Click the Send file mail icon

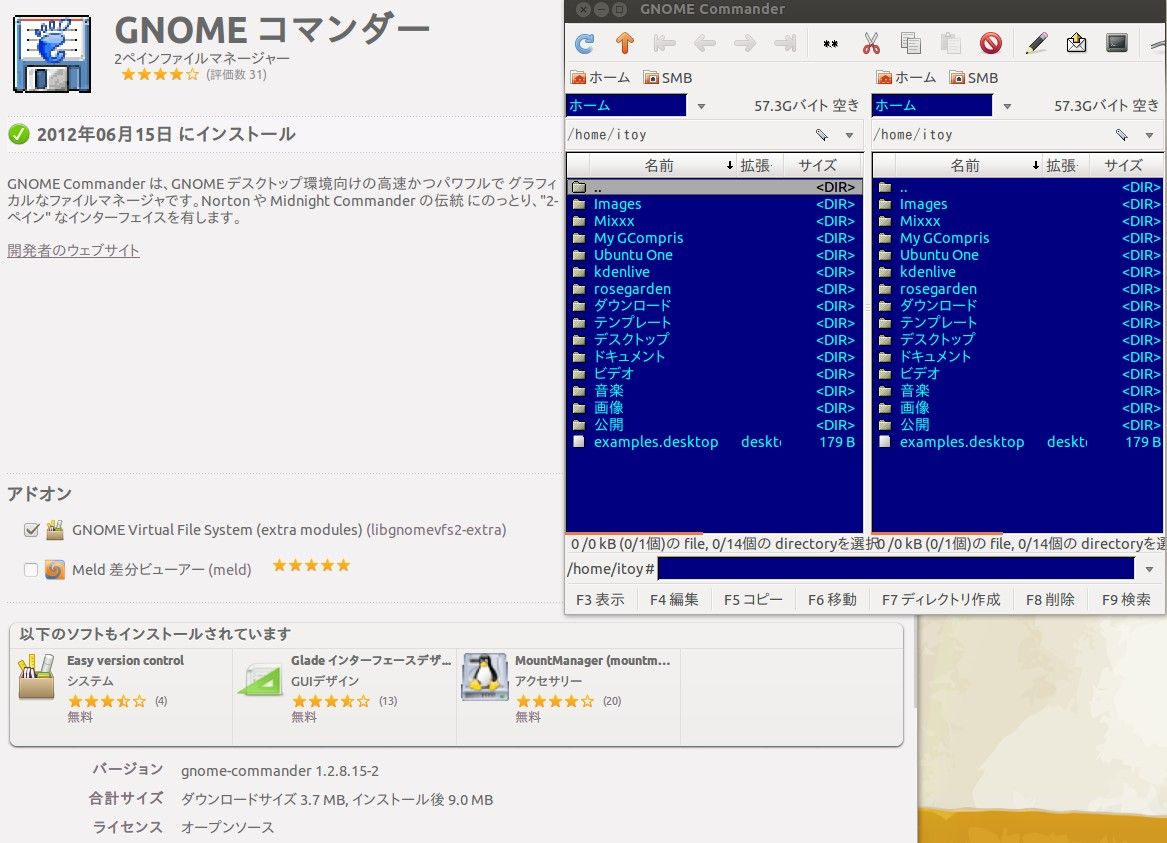coord(1076,44)
